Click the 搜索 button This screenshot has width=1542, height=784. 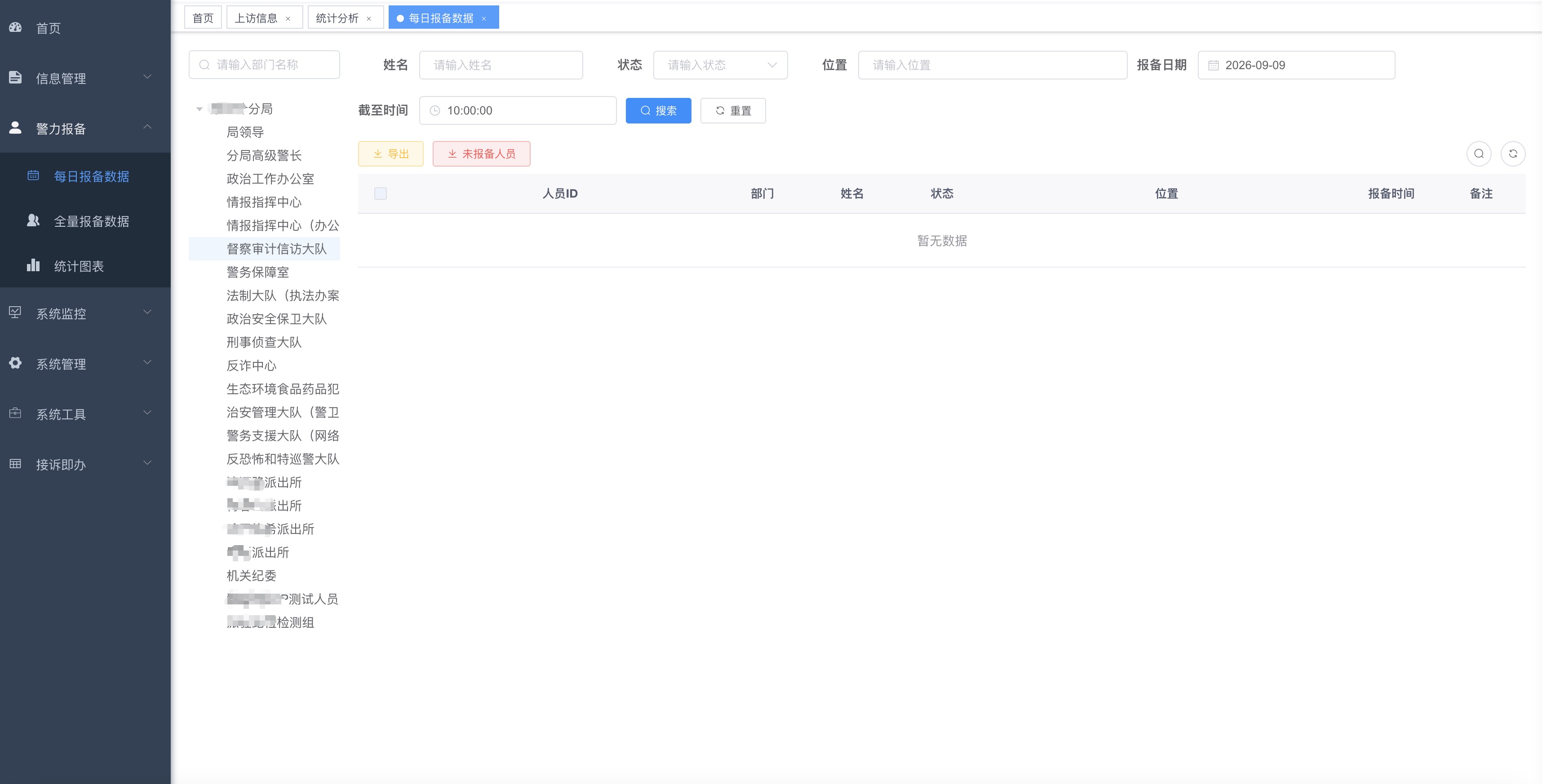[659, 110]
